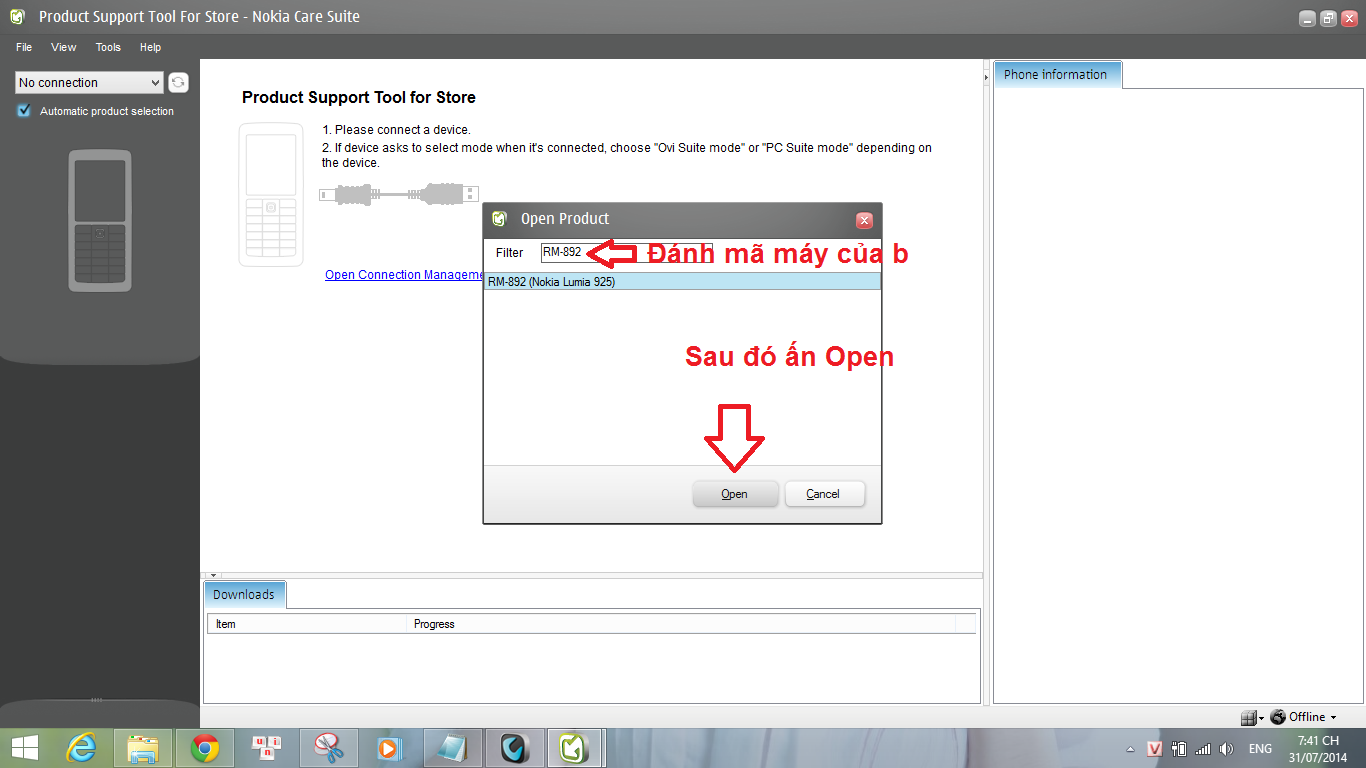Viewport: 1366px width, 768px height.
Task: Collapse the Downloads panel arrow
Action: [213, 576]
